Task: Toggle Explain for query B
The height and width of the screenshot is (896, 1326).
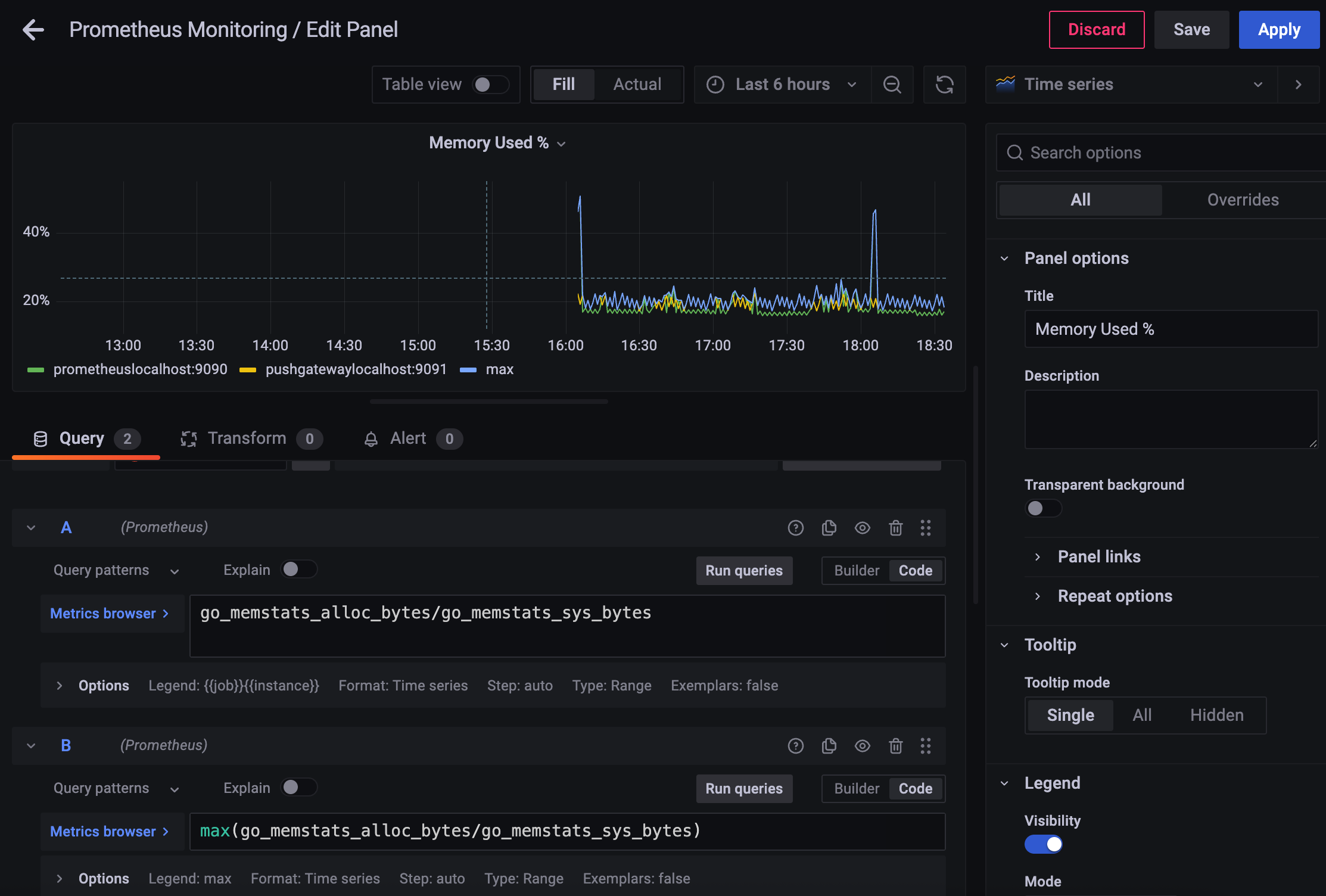Action: click(x=298, y=788)
